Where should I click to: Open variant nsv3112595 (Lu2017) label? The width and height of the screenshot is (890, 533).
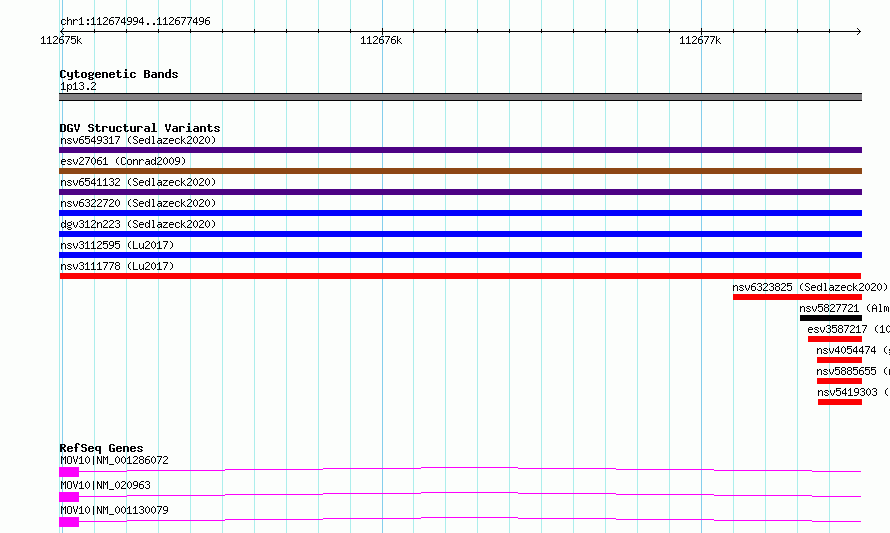[117, 245]
